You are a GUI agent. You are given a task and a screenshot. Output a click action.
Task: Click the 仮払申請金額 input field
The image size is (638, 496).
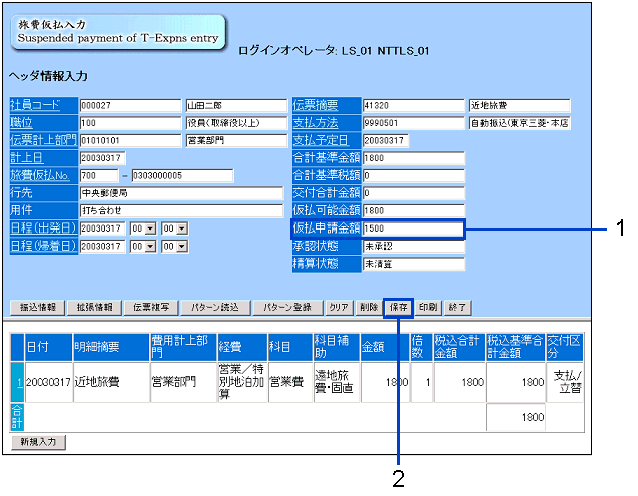click(x=413, y=229)
